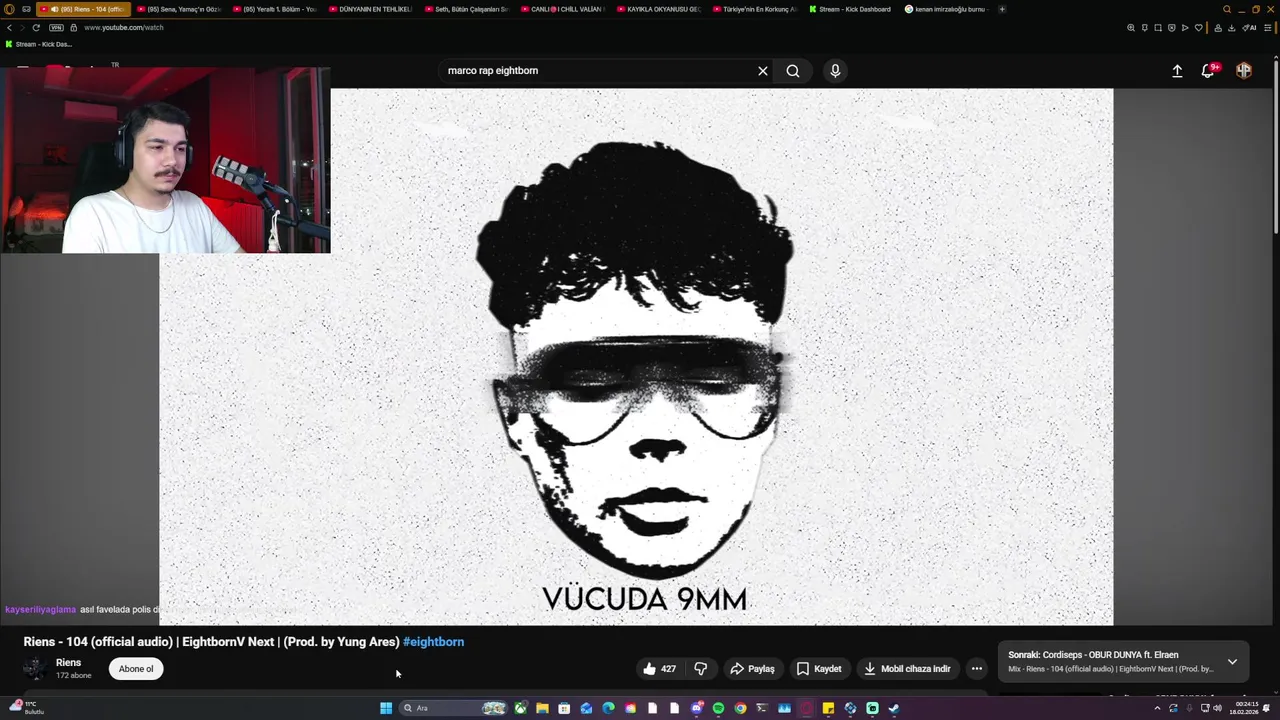Open Spotify from the taskbar

coord(718,708)
